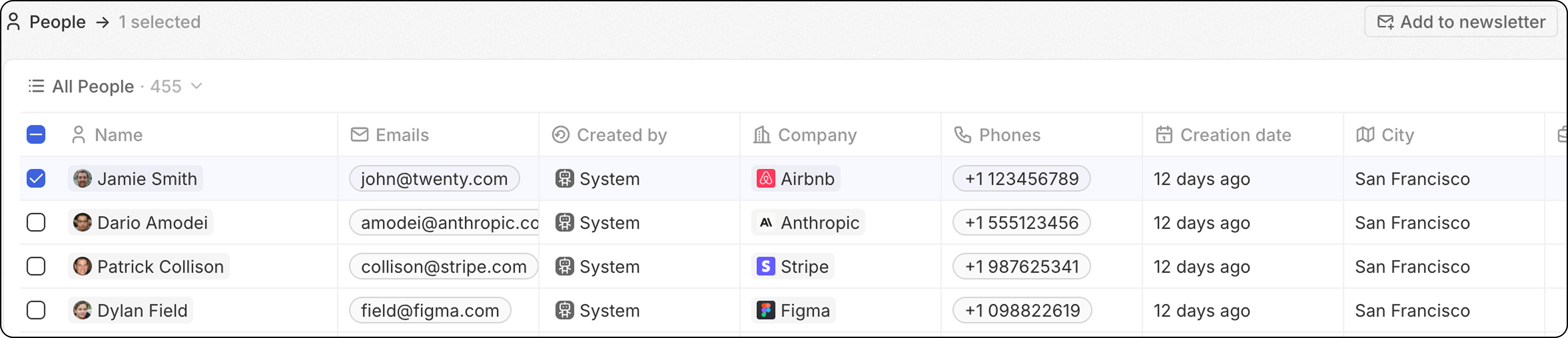Screen dimensions: 1568x338
Task: Toggle the select-all header checkbox
Action: (36, 134)
